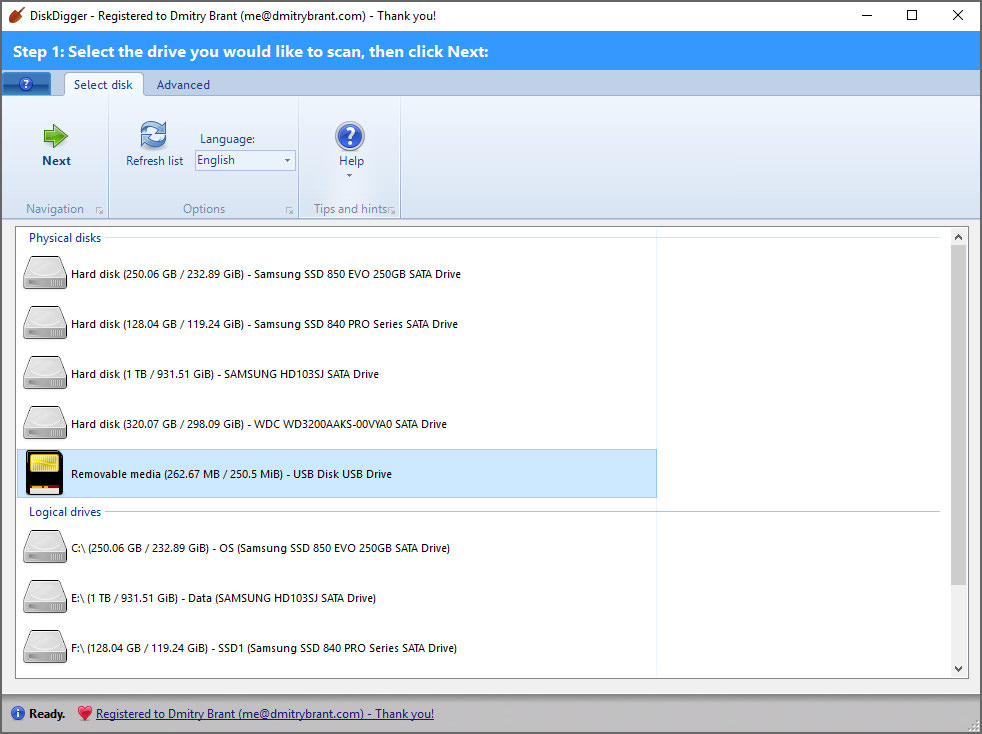982x734 pixels.
Task: Click the drive list scrollbar up arrow
Action: coord(958,237)
